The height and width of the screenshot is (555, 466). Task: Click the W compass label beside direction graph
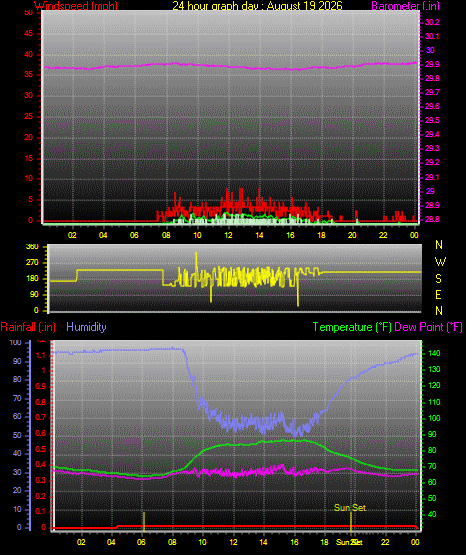[440, 262]
